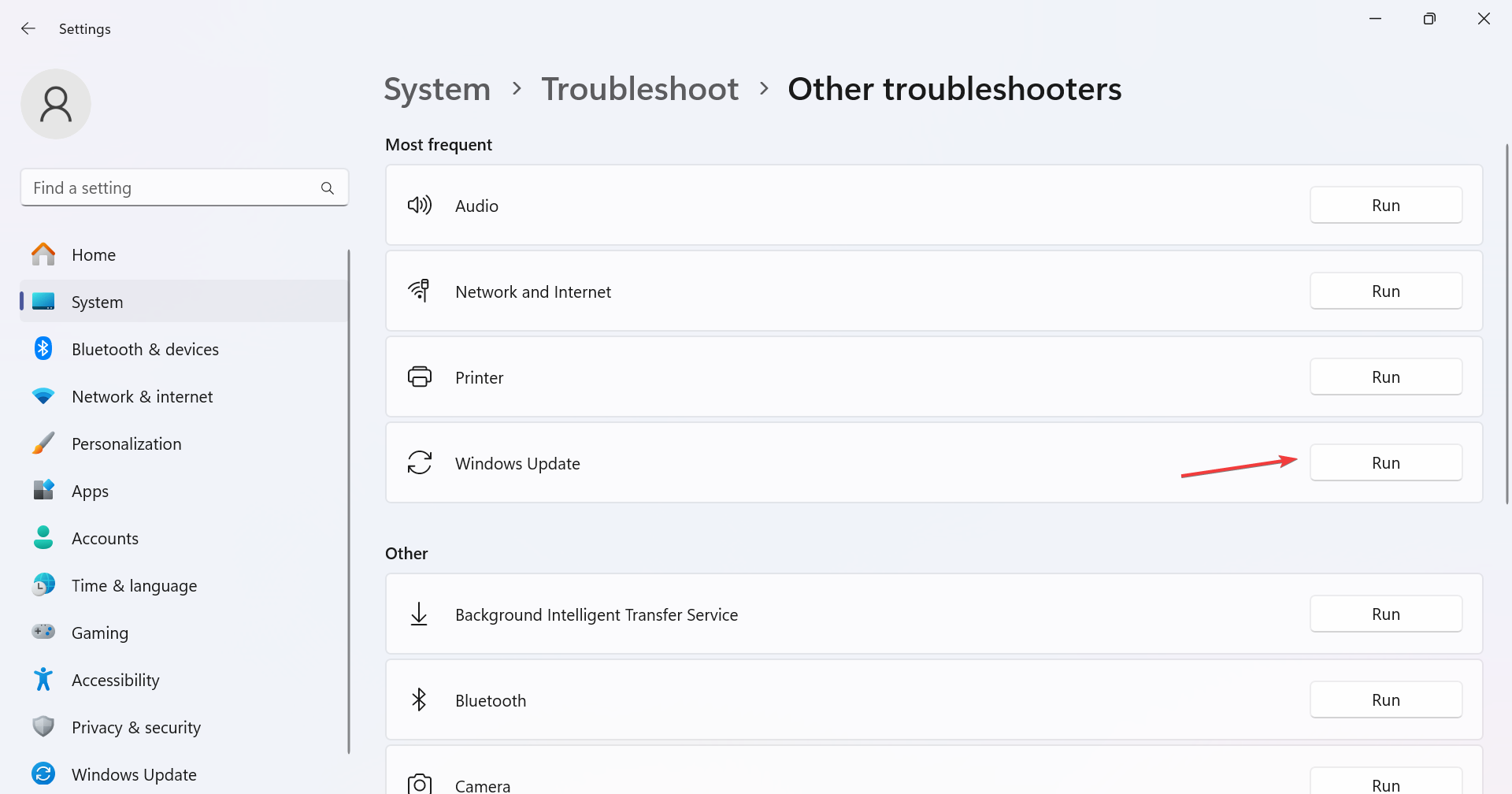
Task: Go to Gaming settings
Action: point(99,633)
